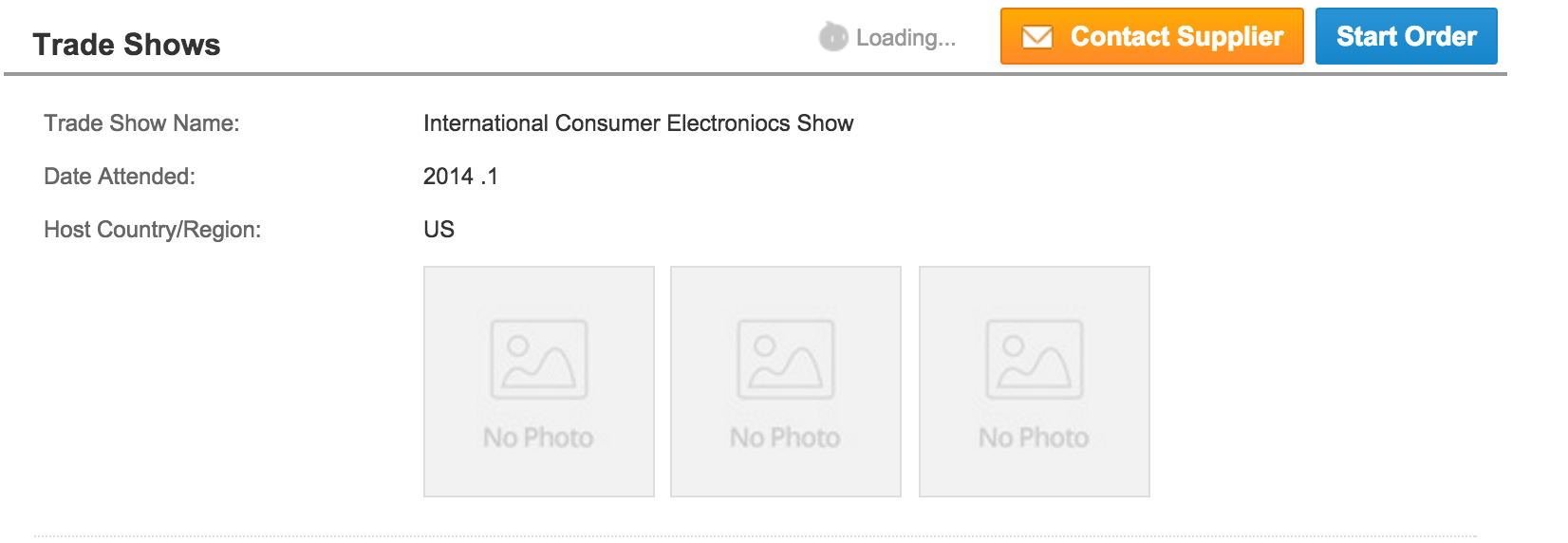This screenshot has width=1568, height=543.
Task: Click the dotted divider below the photos
Action: pyautogui.click(x=756, y=536)
